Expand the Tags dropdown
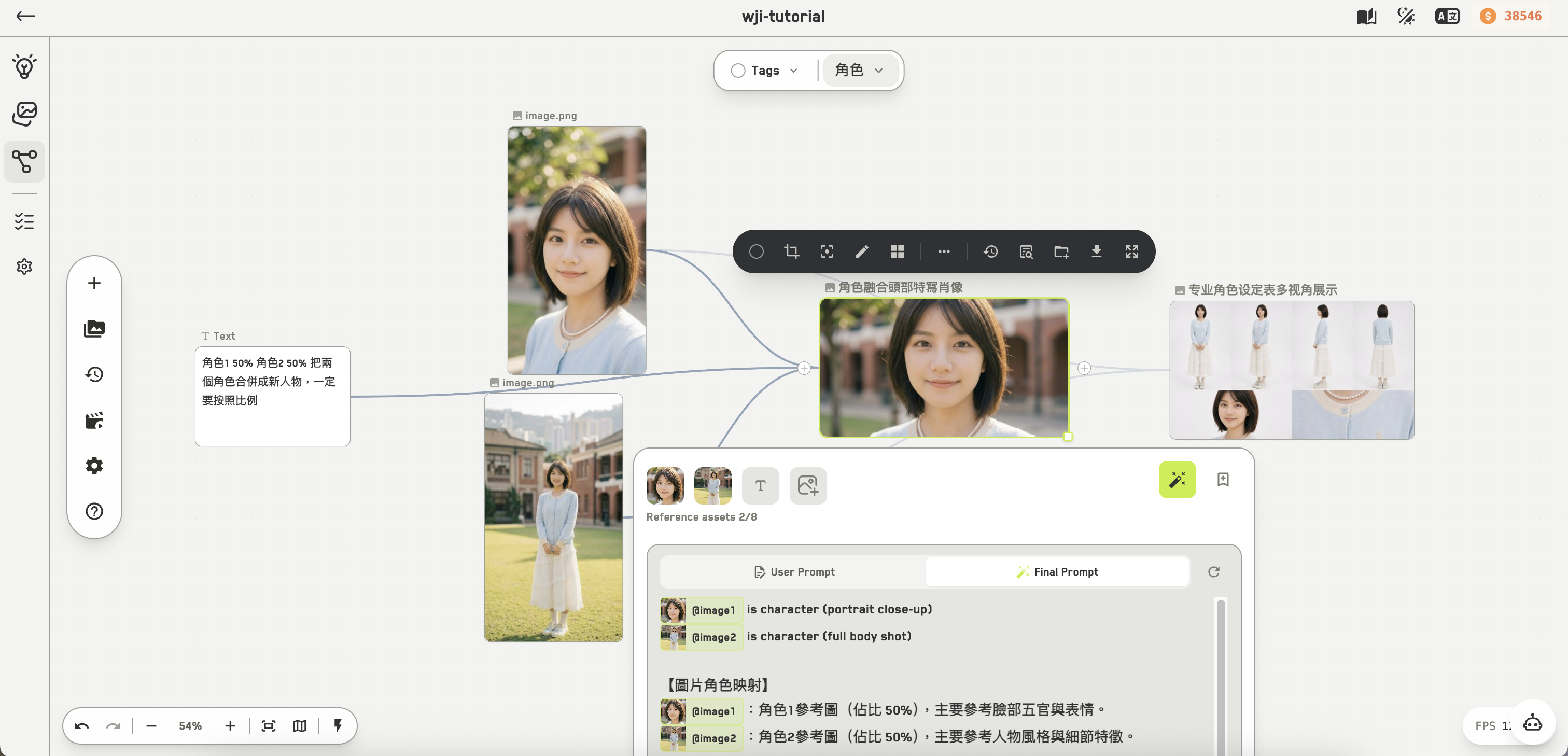This screenshot has width=1568, height=756. 764,71
